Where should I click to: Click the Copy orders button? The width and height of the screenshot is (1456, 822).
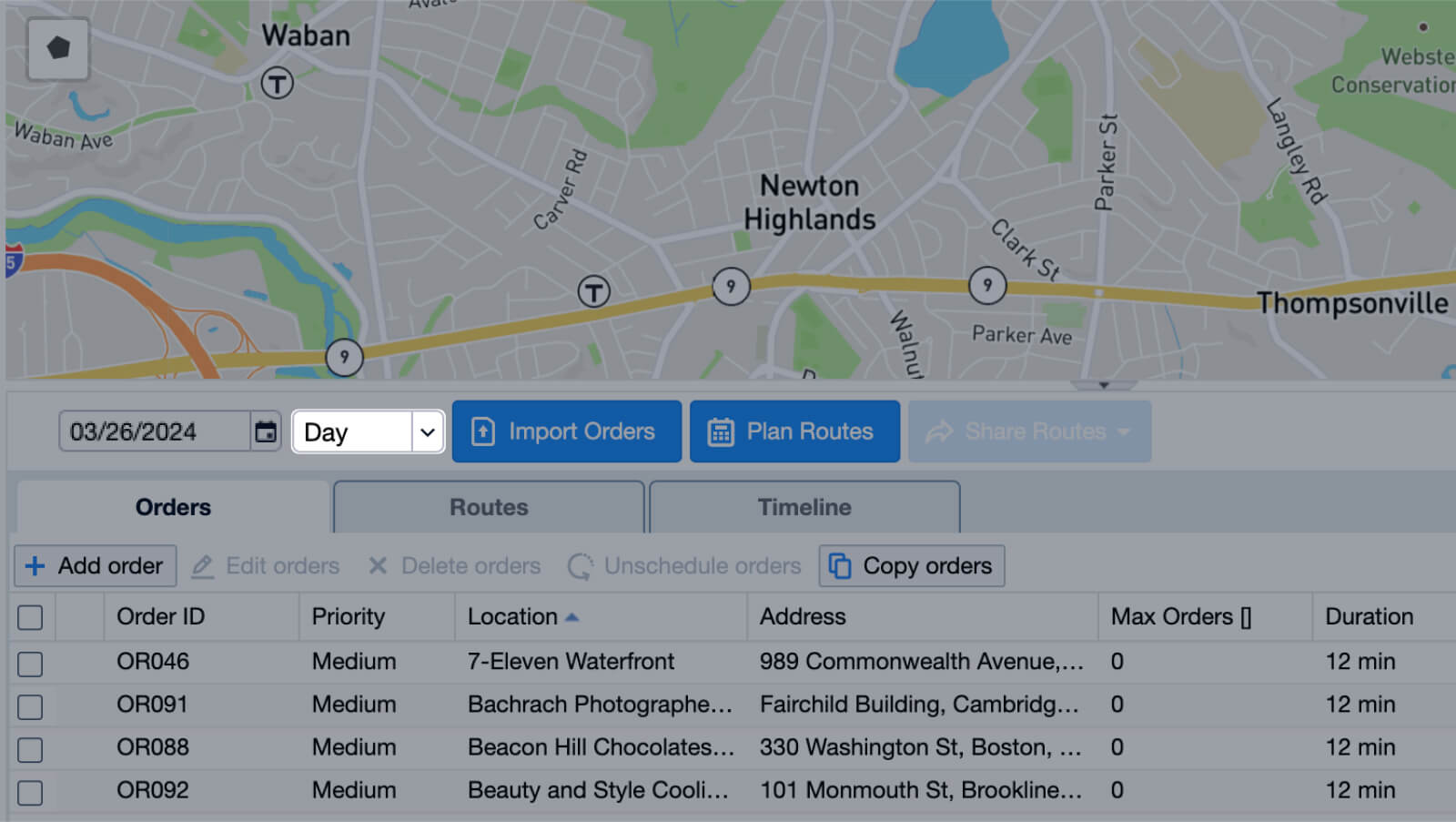coord(912,566)
